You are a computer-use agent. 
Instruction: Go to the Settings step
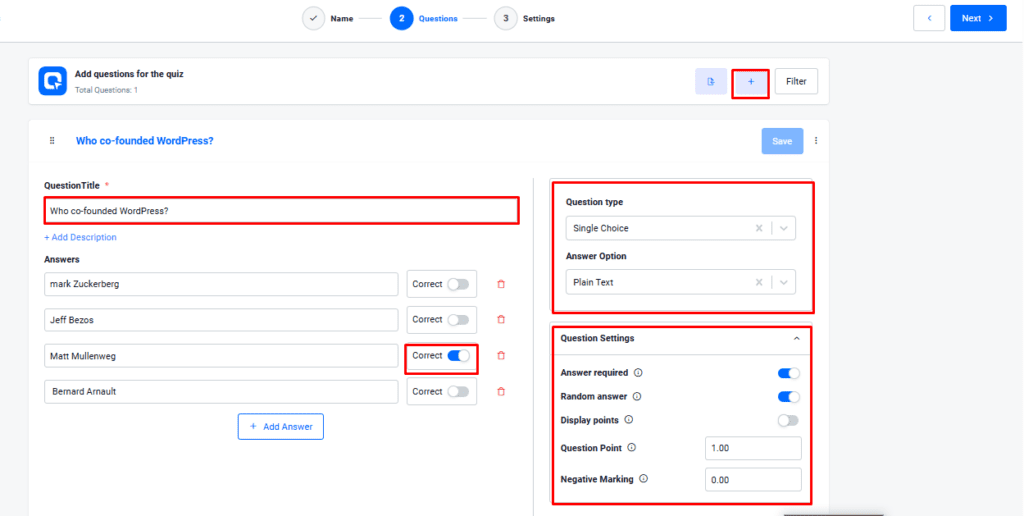506,18
